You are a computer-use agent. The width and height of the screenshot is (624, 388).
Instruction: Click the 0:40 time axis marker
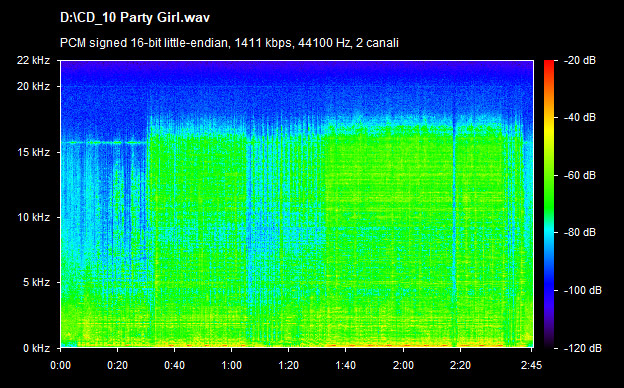[x=175, y=365]
